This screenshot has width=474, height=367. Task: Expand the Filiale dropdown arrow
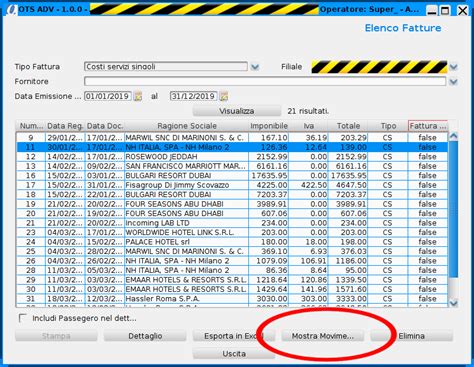tap(453, 67)
